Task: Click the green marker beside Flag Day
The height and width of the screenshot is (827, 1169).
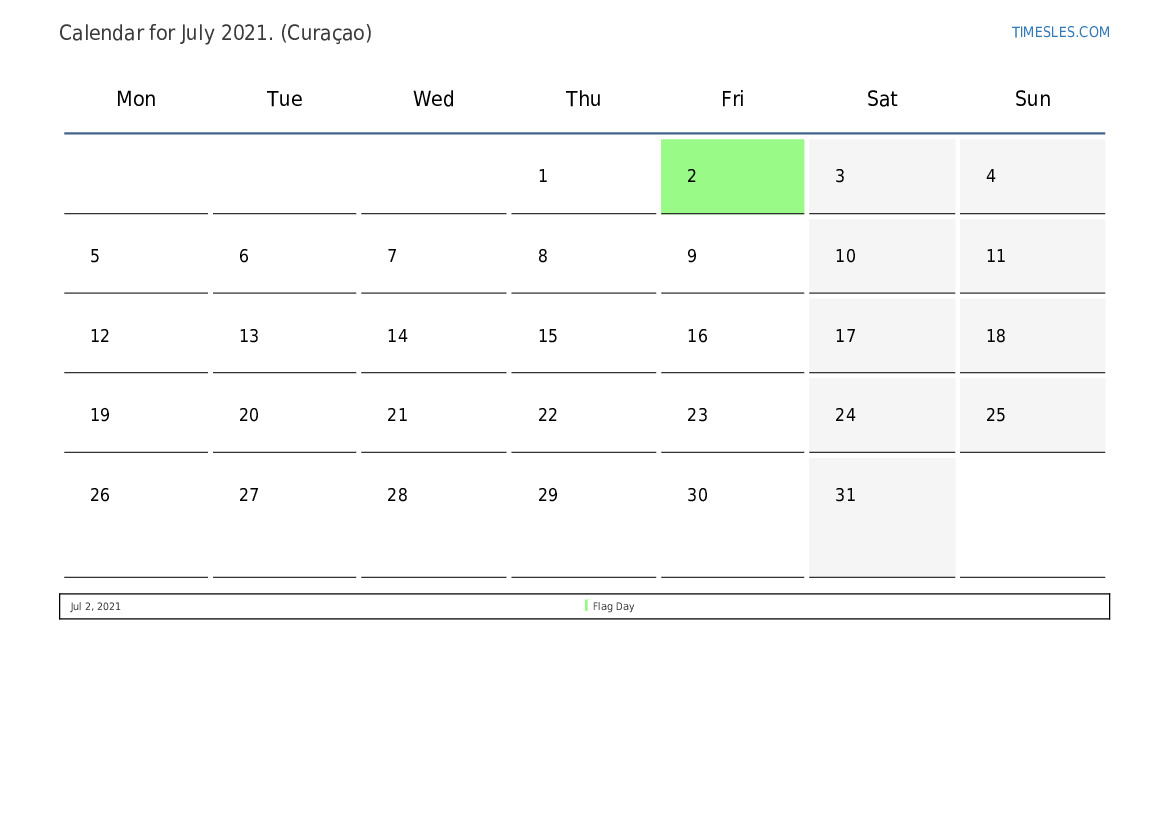Action: [x=586, y=606]
